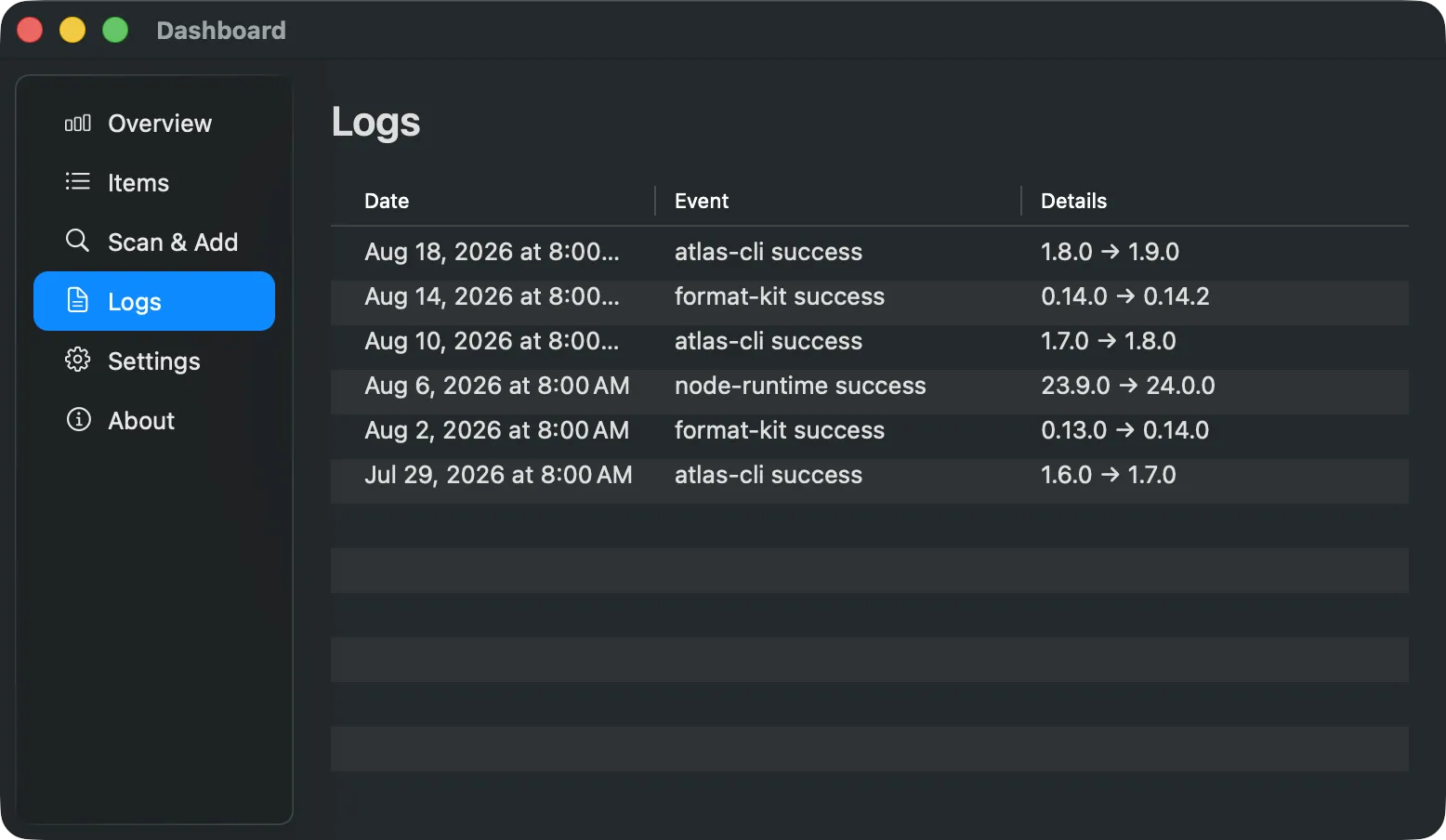Image resolution: width=1446 pixels, height=840 pixels.
Task: Open the Overview section
Action: click(x=154, y=123)
